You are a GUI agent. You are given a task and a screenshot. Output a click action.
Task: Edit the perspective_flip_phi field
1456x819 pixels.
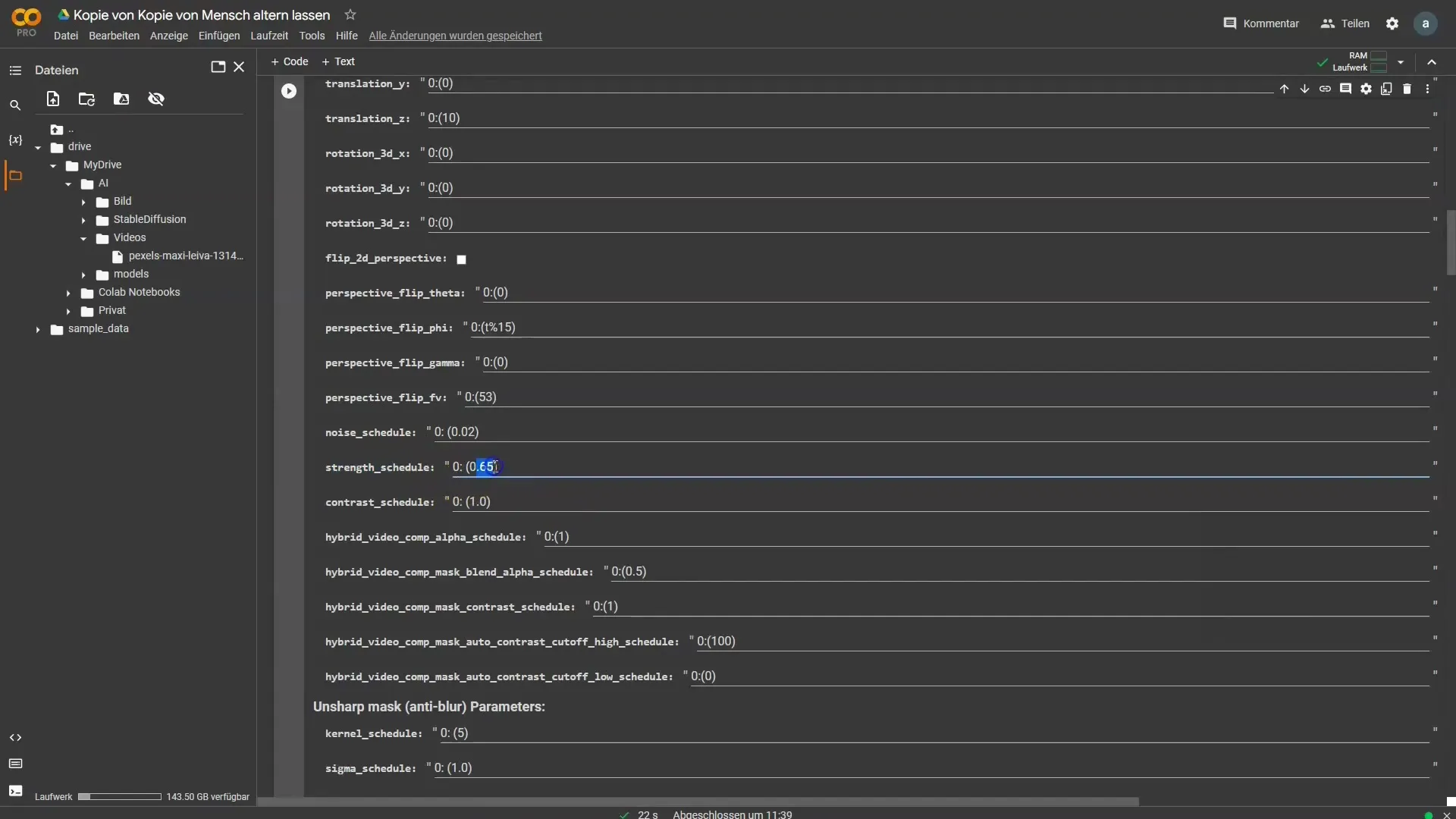tap(949, 328)
